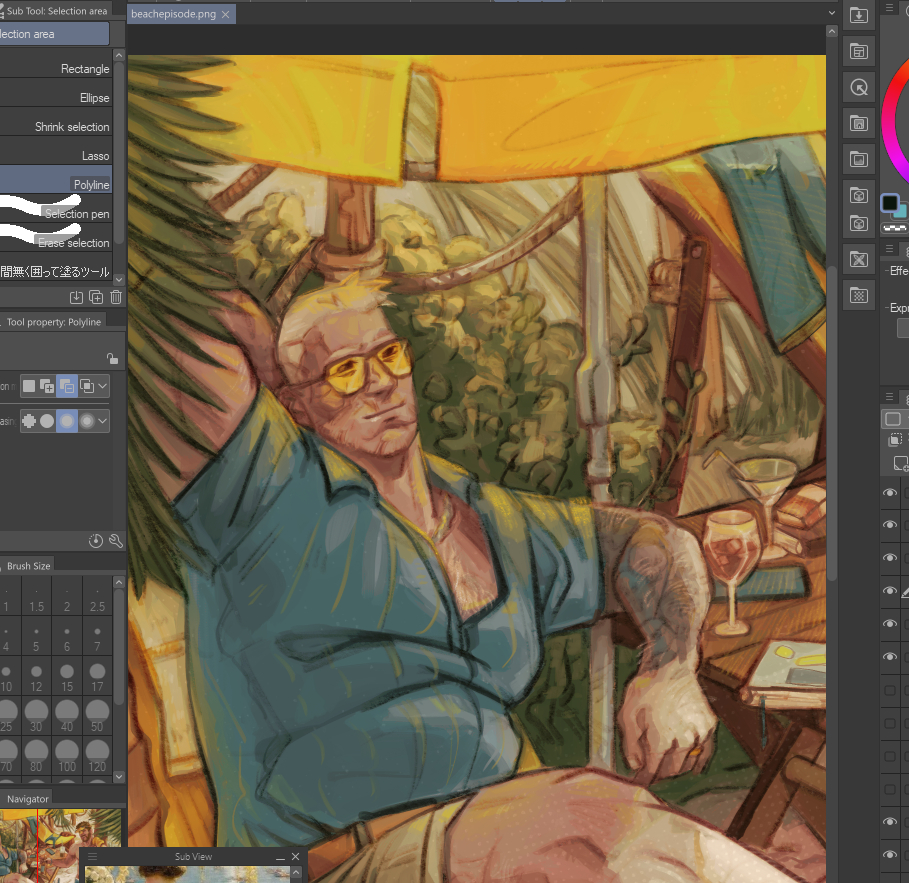The height and width of the screenshot is (883, 909).
Task: Delete sub tool with trash icon
Action: pos(116,297)
